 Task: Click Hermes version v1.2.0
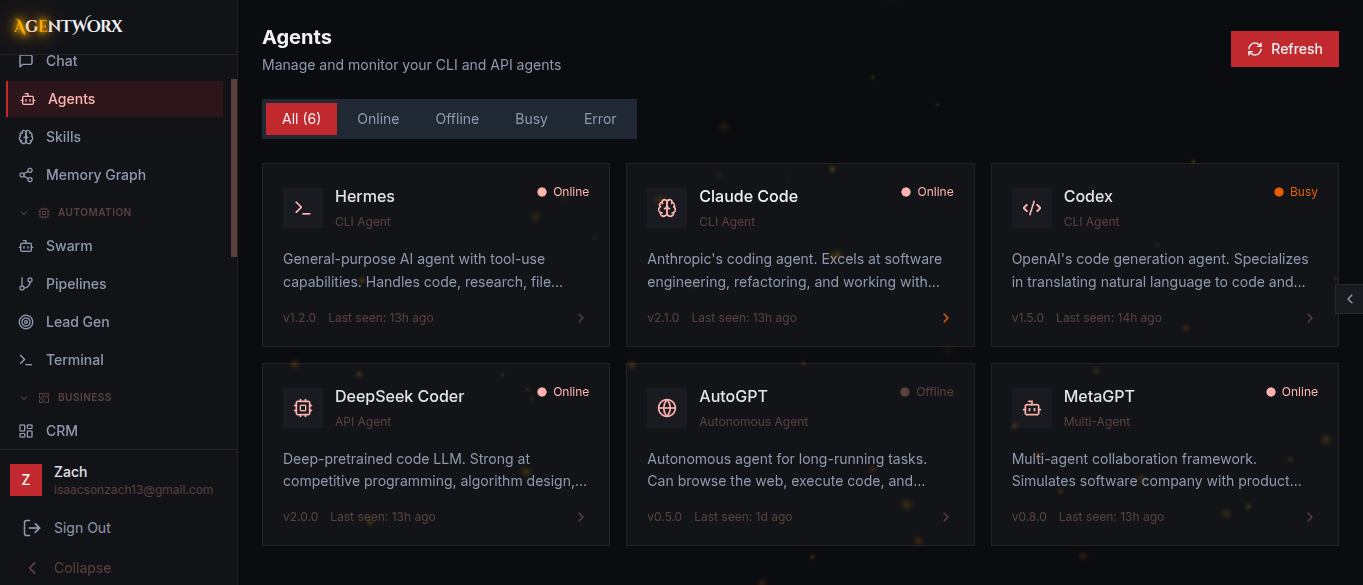pyautogui.click(x=299, y=318)
